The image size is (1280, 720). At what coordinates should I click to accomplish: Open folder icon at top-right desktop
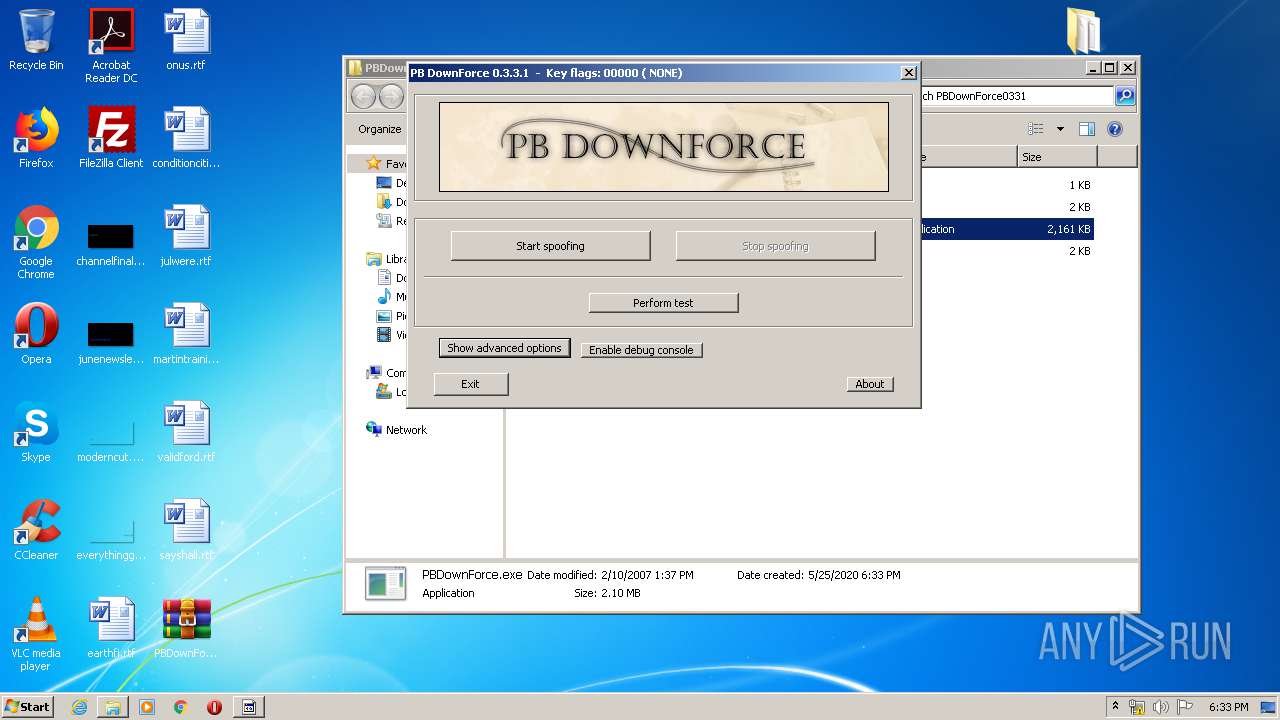click(1083, 30)
